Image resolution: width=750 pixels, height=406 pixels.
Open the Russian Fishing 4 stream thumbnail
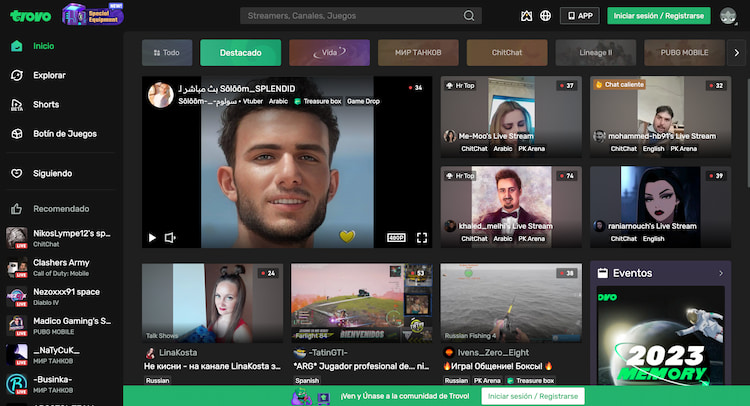click(x=511, y=303)
